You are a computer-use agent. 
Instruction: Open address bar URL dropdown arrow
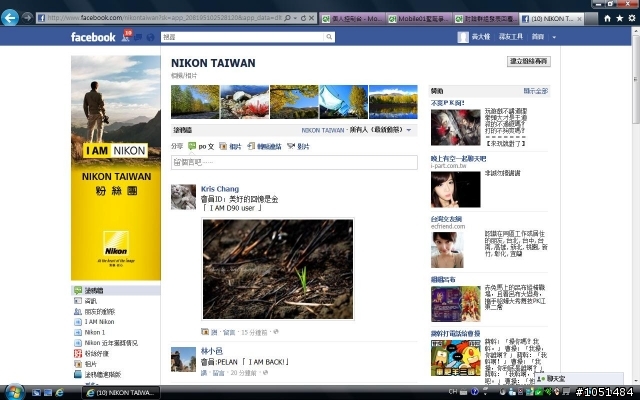295,18
